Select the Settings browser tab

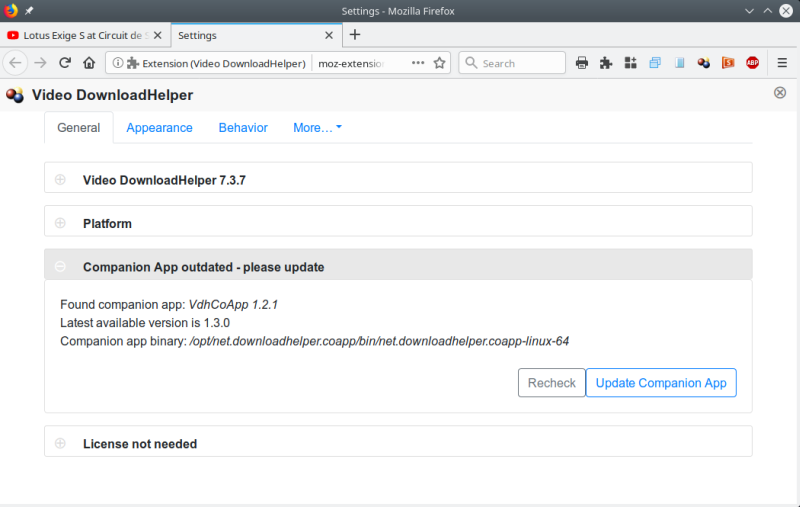point(256,35)
